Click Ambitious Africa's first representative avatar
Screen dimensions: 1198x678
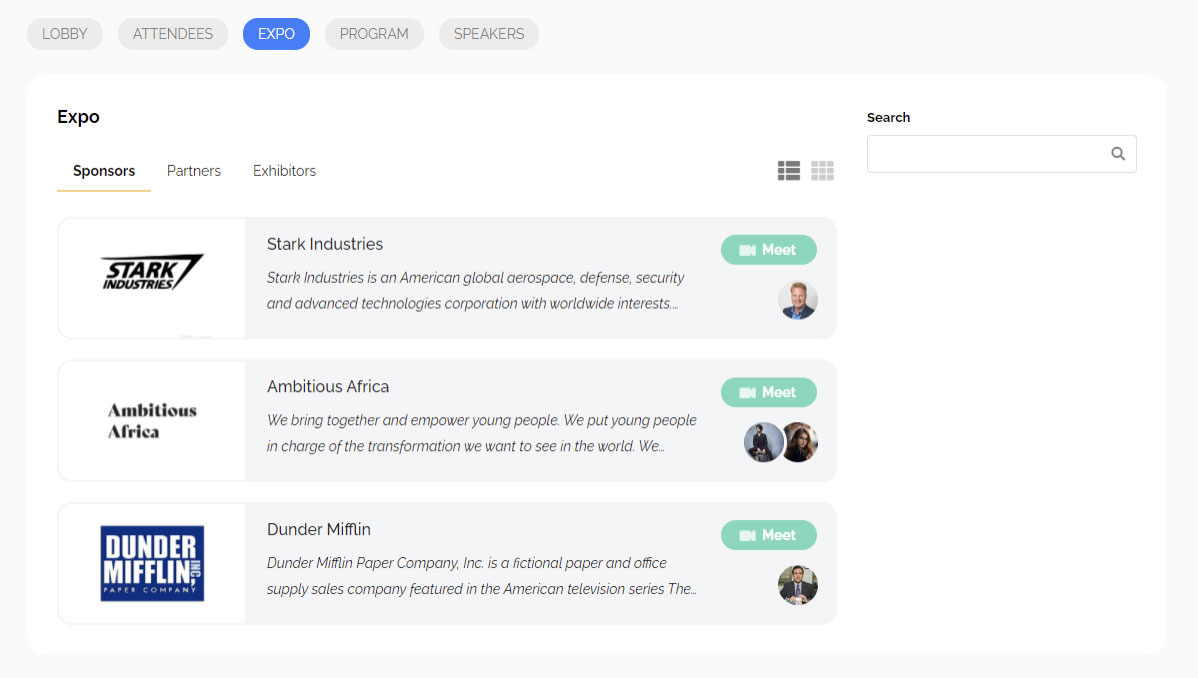coord(763,442)
